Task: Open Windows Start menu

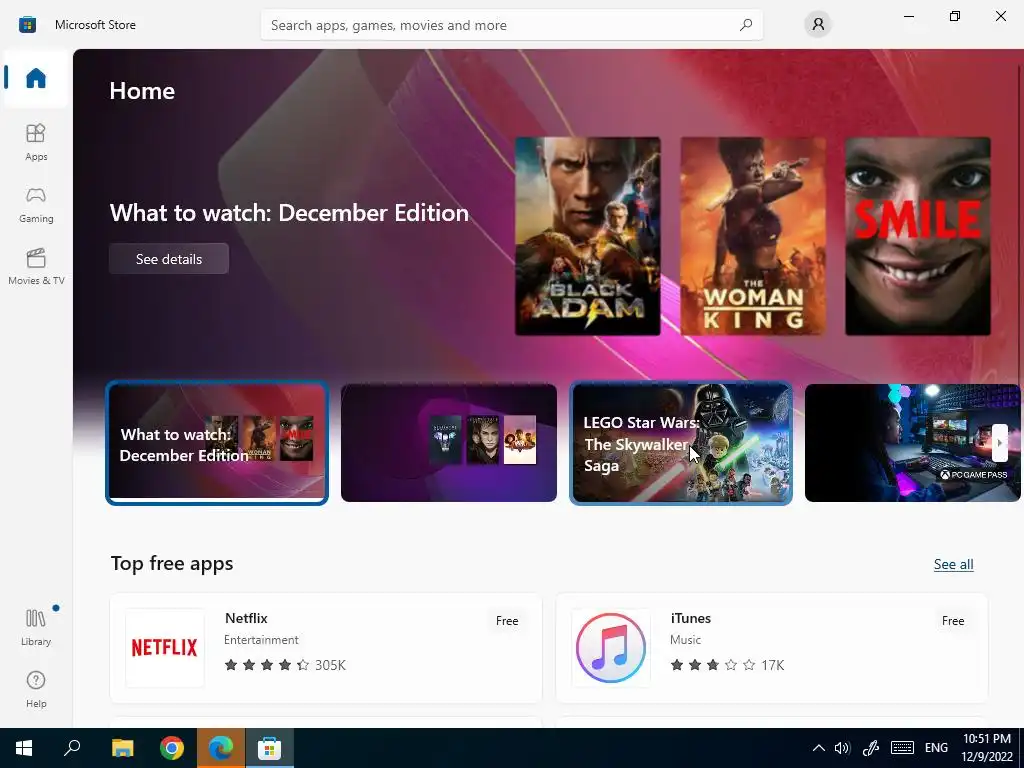Action: (24, 748)
